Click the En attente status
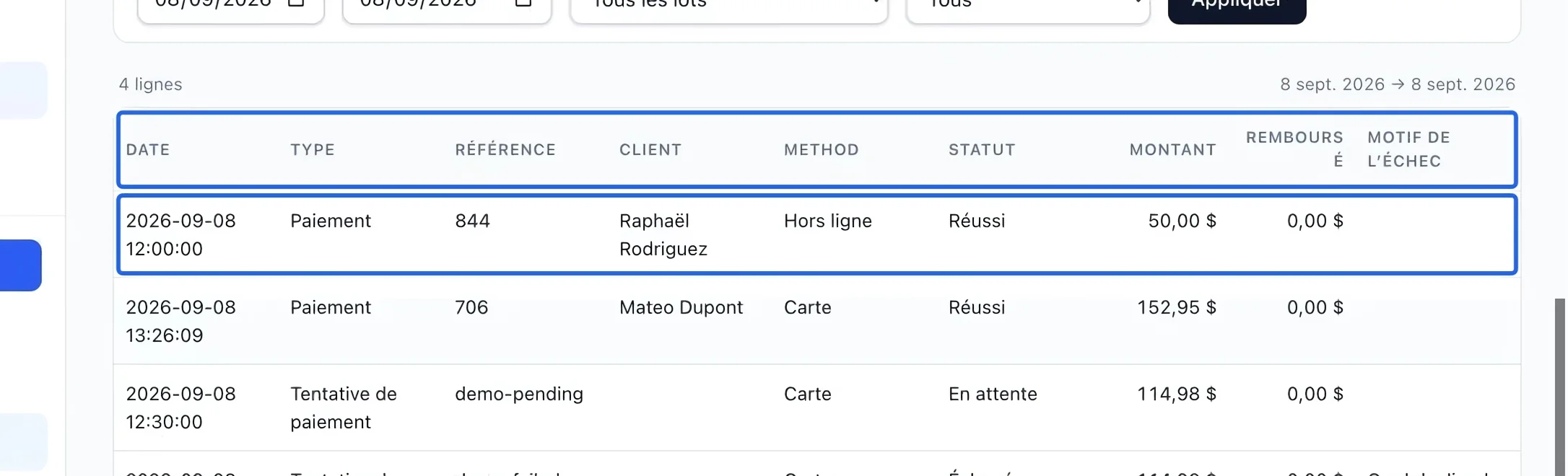1568x476 pixels. coord(993,394)
